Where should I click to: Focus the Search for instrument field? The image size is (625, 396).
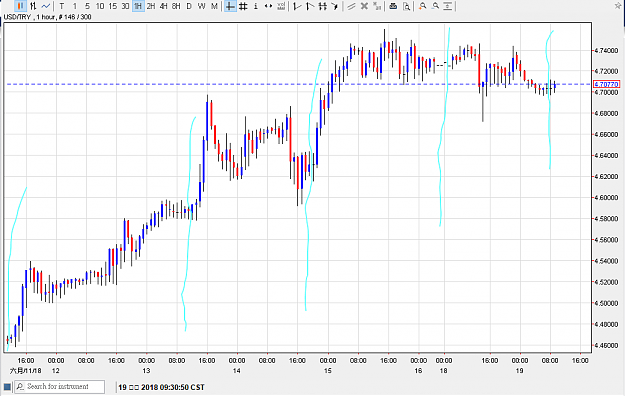pos(60,386)
